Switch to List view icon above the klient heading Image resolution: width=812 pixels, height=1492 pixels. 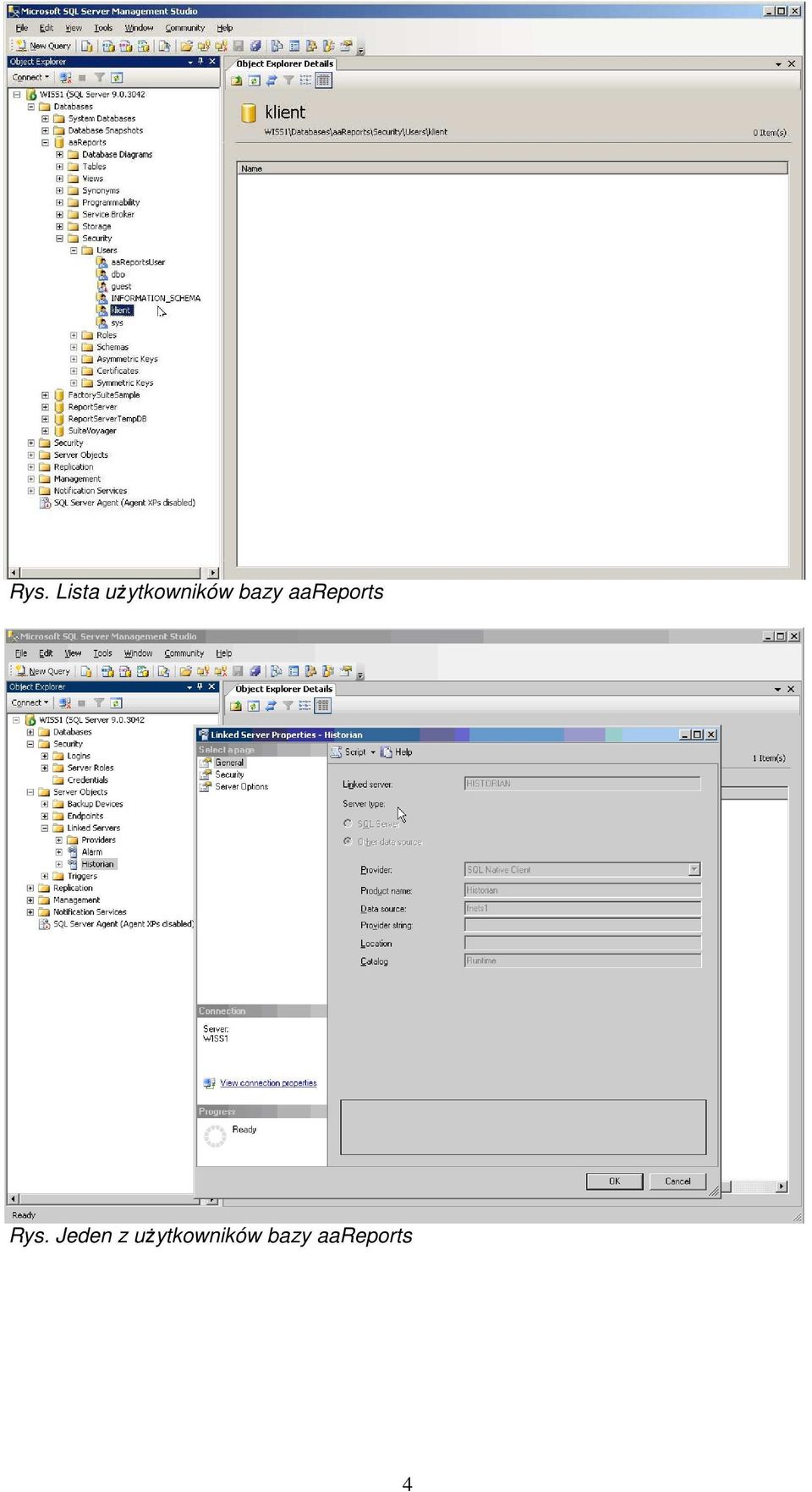[305, 80]
